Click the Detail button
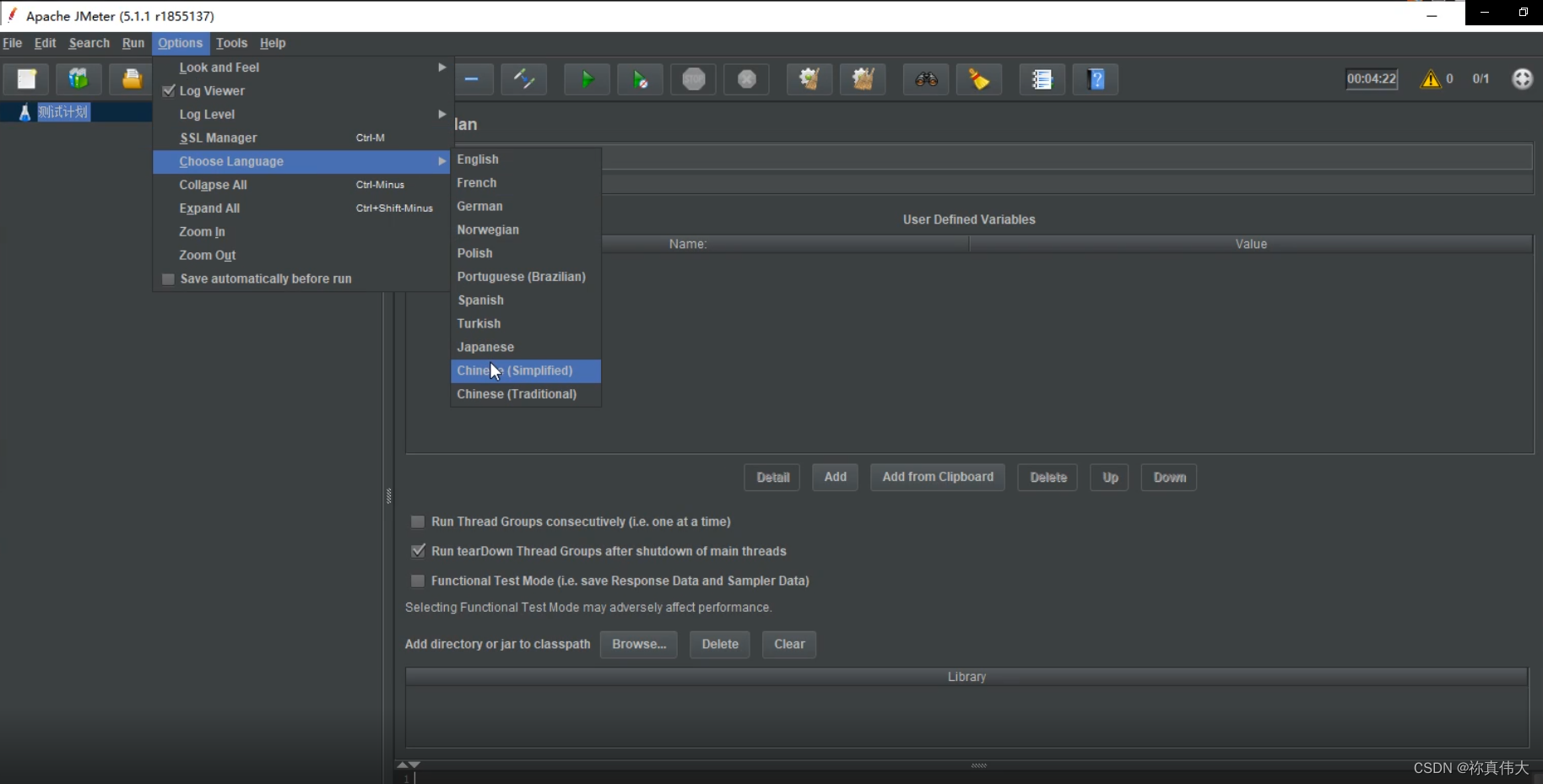 [x=772, y=478]
